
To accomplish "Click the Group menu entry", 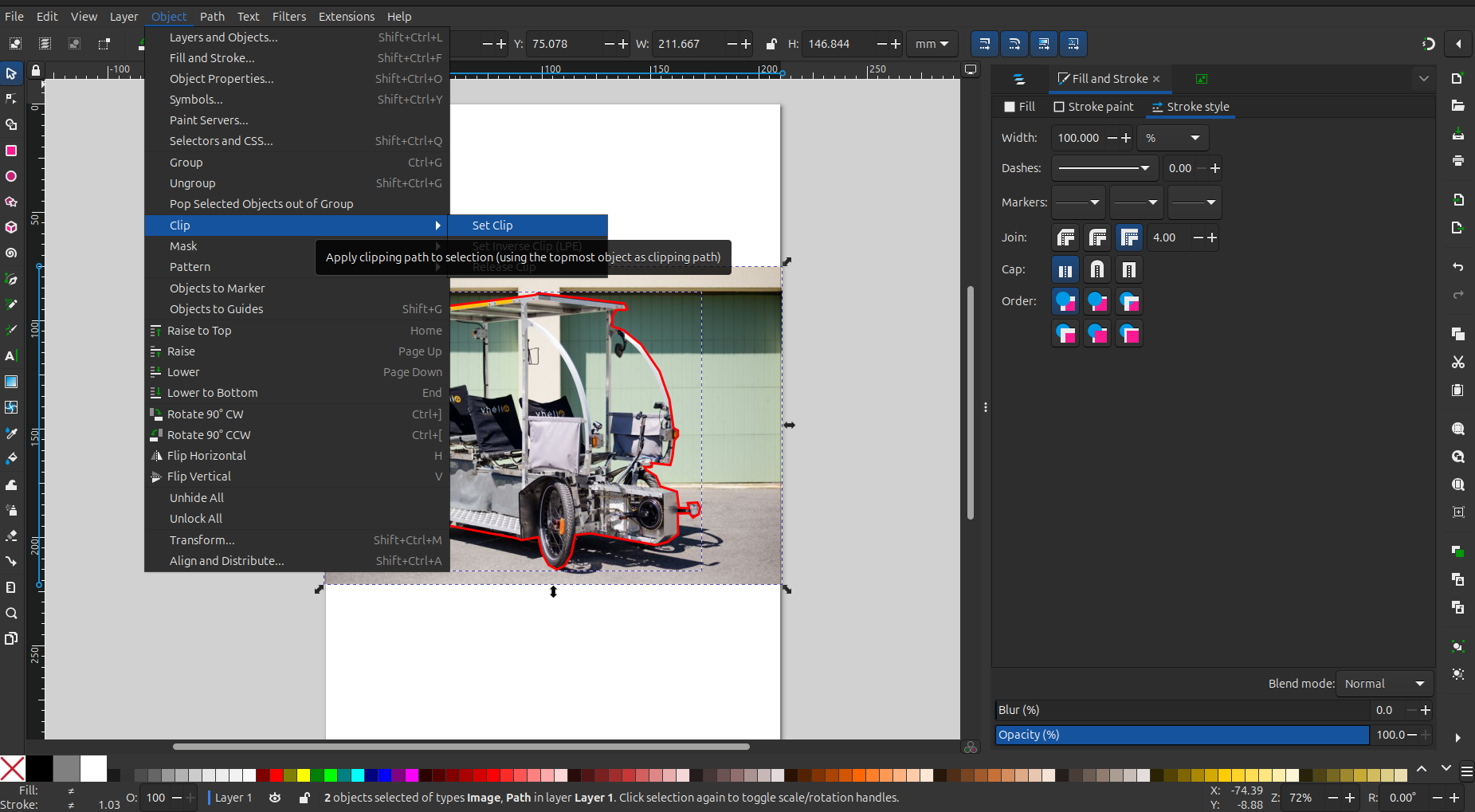I will coord(297,163).
